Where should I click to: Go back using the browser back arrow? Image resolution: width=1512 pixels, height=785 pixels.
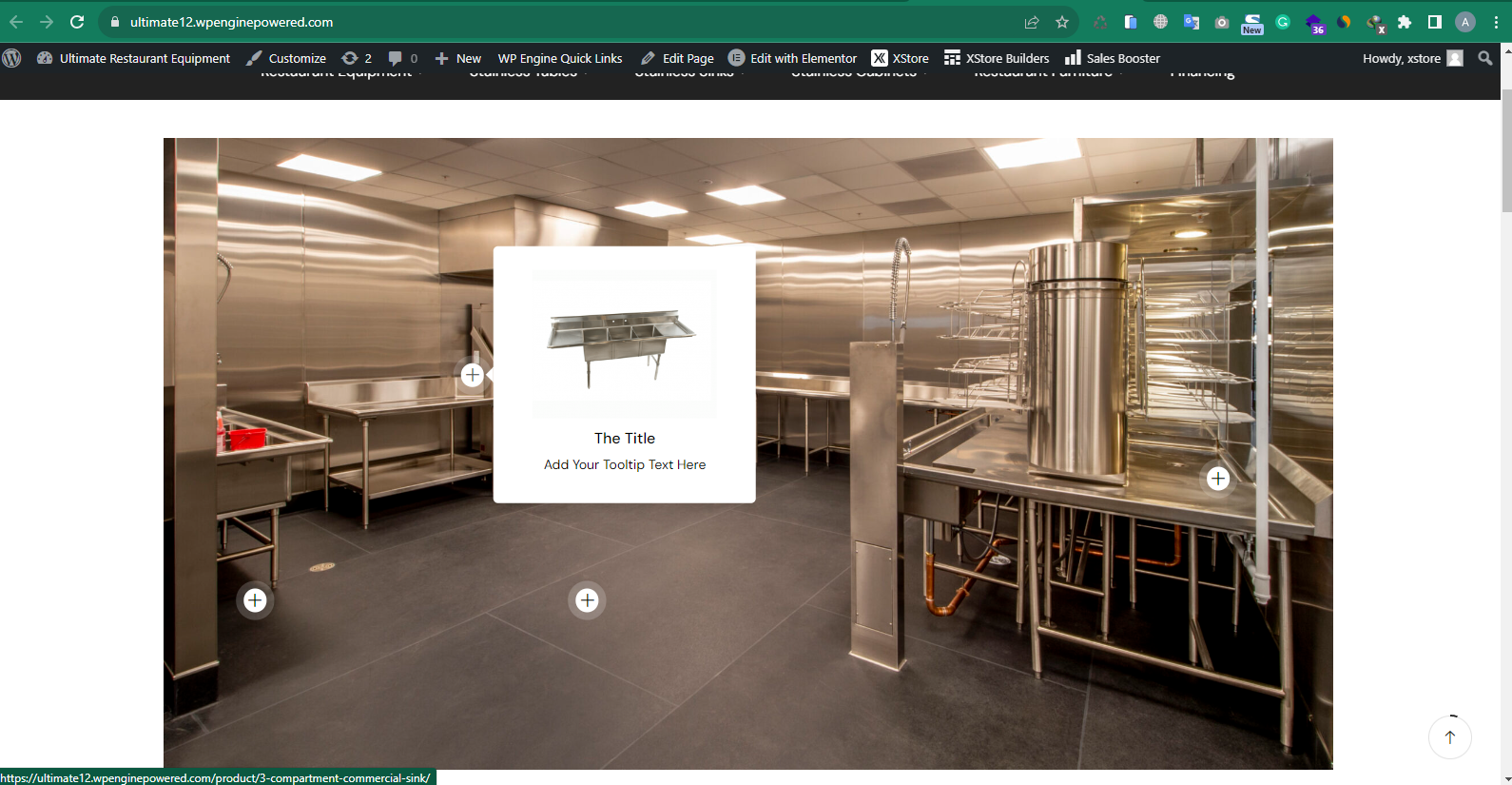pos(16,22)
